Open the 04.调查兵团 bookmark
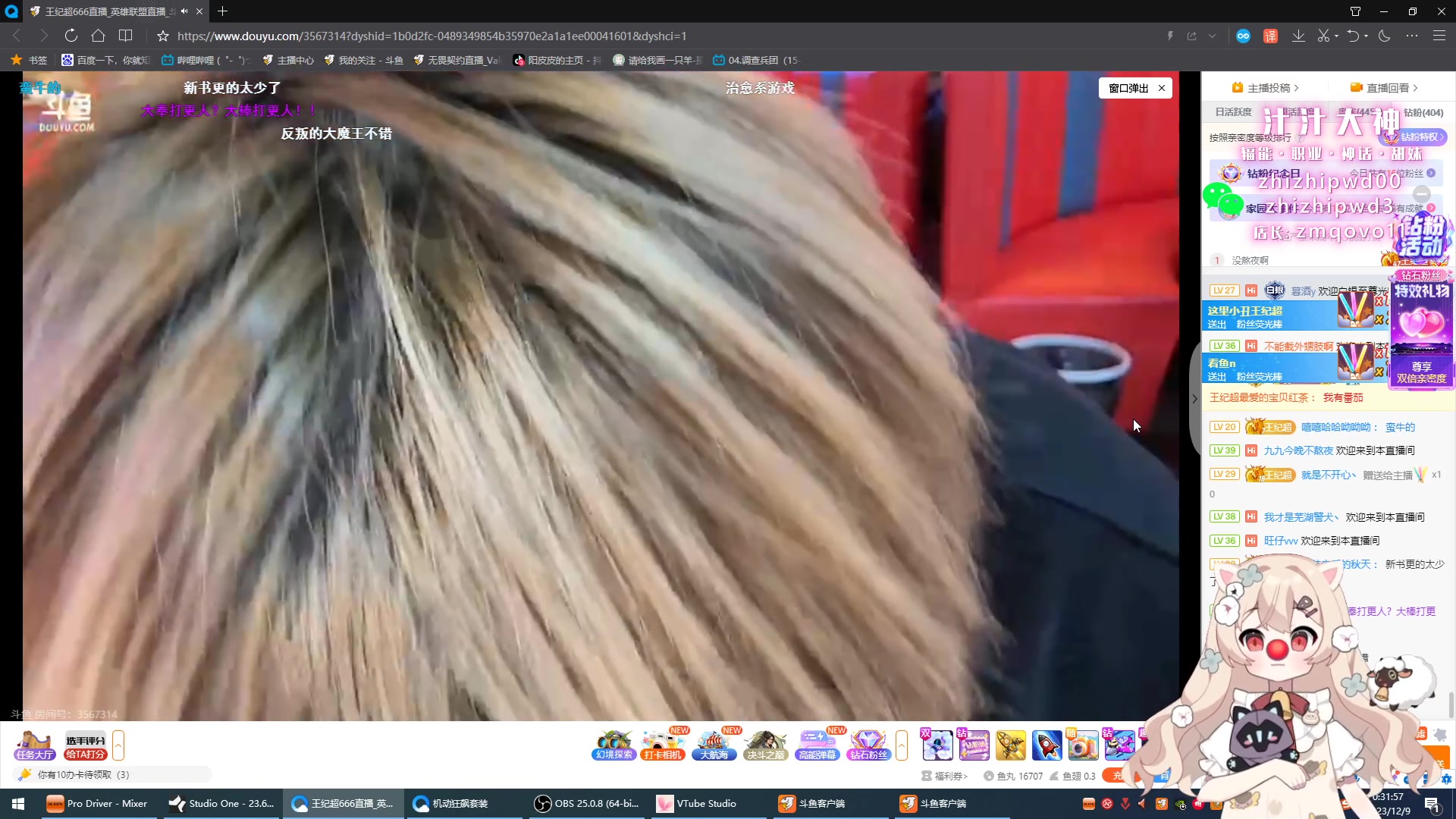The image size is (1456, 819). [756, 60]
